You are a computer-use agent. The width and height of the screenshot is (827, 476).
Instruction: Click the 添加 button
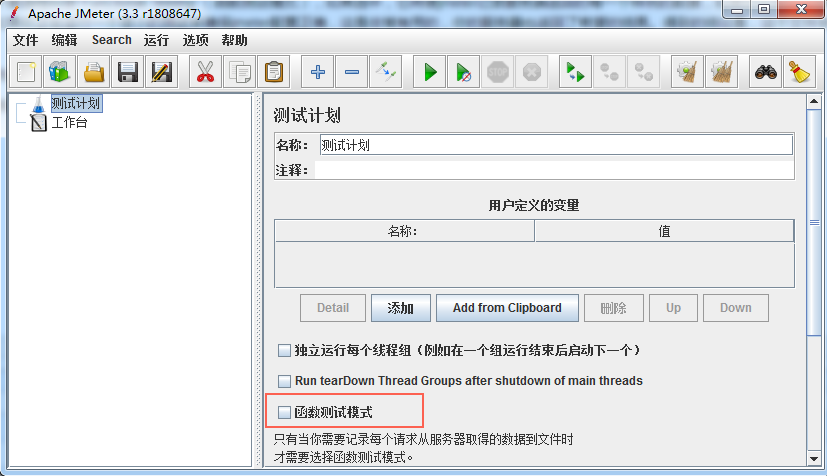[401, 308]
